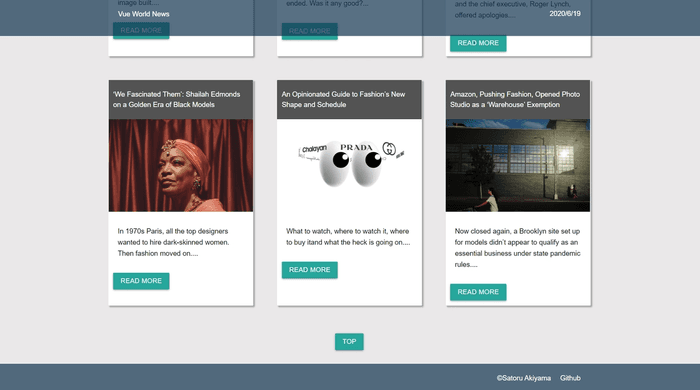The height and width of the screenshot is (390, 700).
Task: Click the 2020/6/19 date in header
Action: point(565,14)
